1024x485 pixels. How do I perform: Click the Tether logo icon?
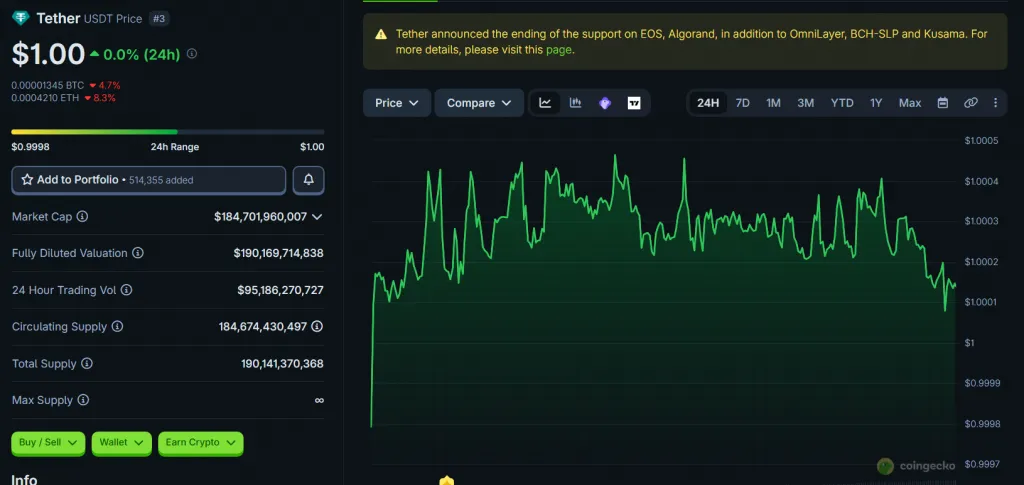(x=21, y=18)
